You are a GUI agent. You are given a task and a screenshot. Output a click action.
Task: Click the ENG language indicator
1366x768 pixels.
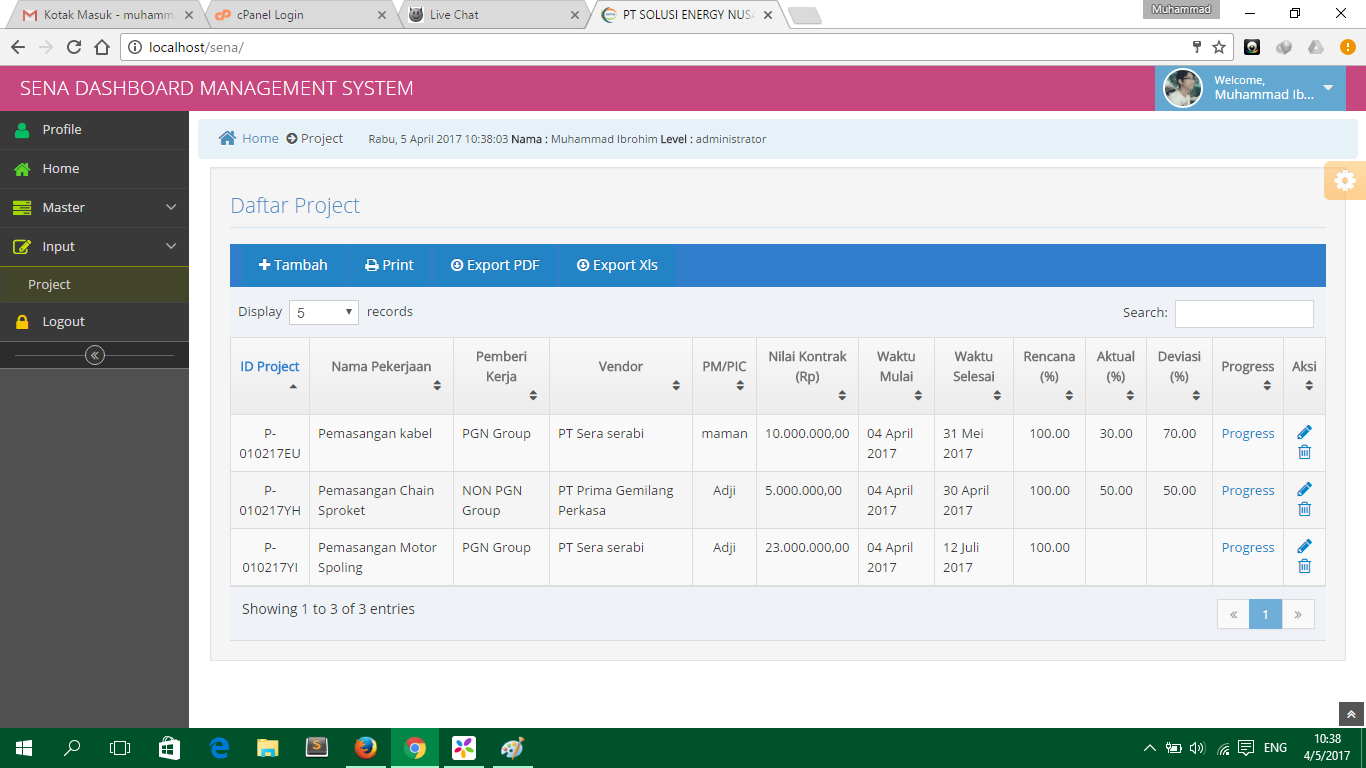tap(1275, 748)
